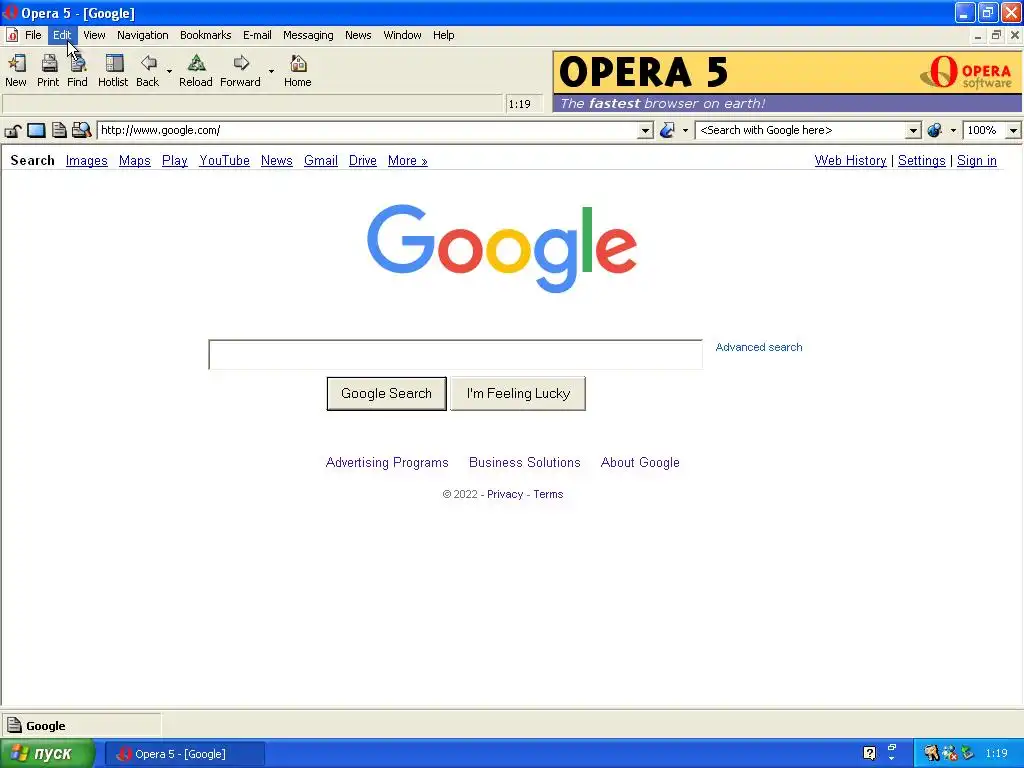Click inside the Google search text box
Viewport: 1024px width, 768px height.
[455, 355]
